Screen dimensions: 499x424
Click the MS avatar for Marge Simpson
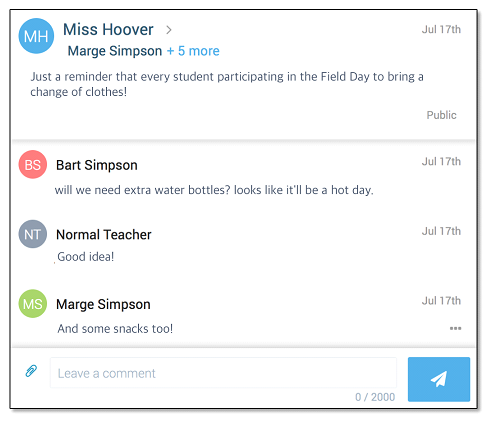click(33, 304)
